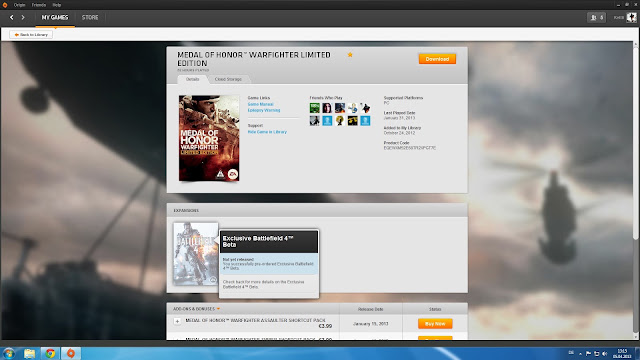The image size is (640, 360).
Task: Open the user avatar at top right
Action: 631,18
